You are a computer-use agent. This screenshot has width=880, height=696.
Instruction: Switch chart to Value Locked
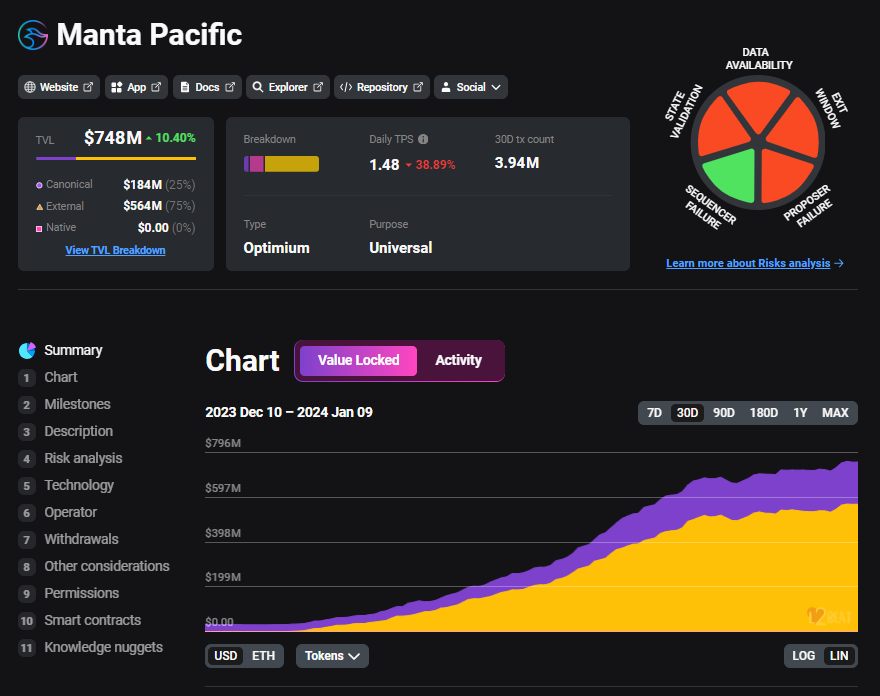tap(359, 360)
